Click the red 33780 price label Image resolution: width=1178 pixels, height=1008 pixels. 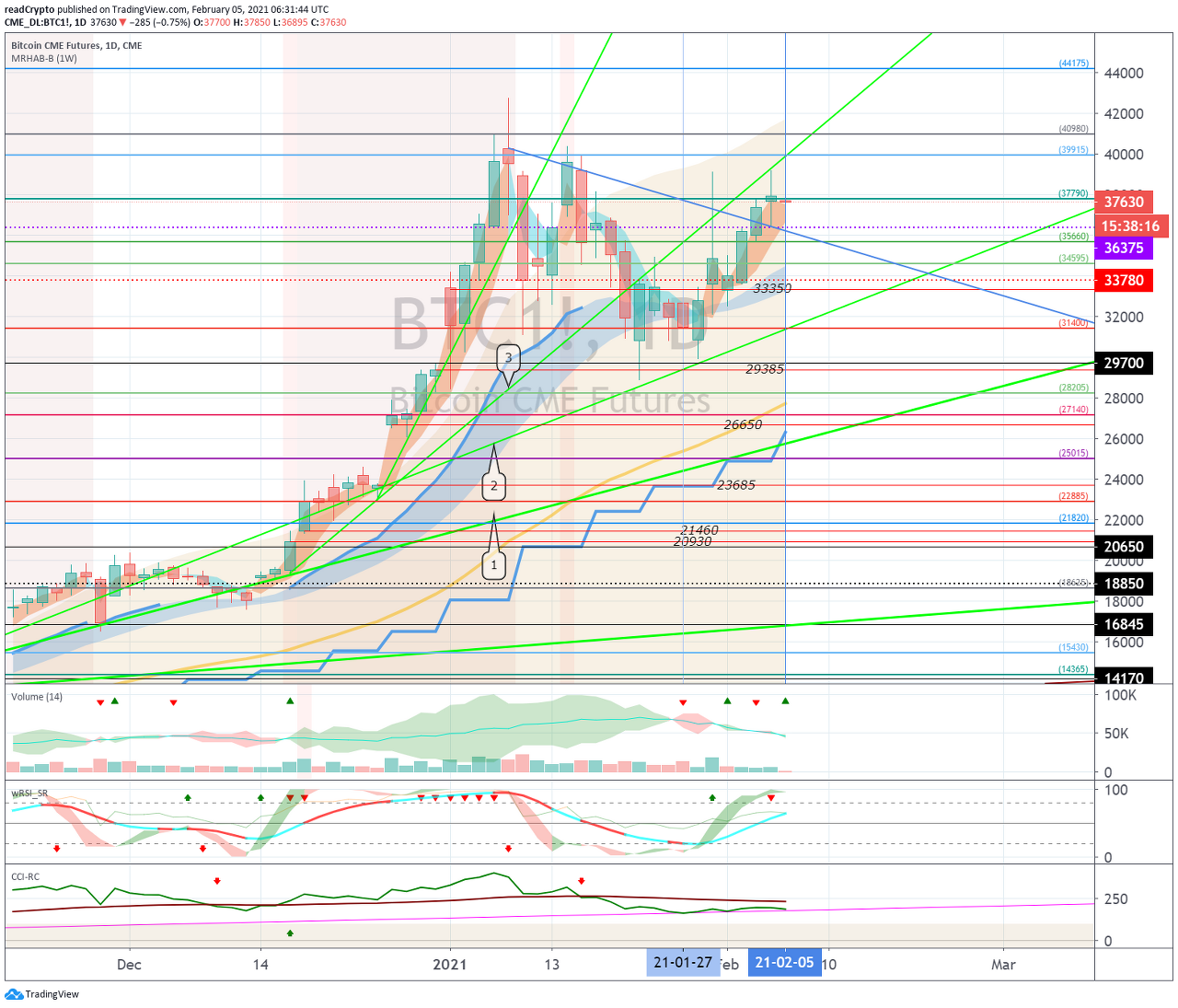[x=1124, y=280]
